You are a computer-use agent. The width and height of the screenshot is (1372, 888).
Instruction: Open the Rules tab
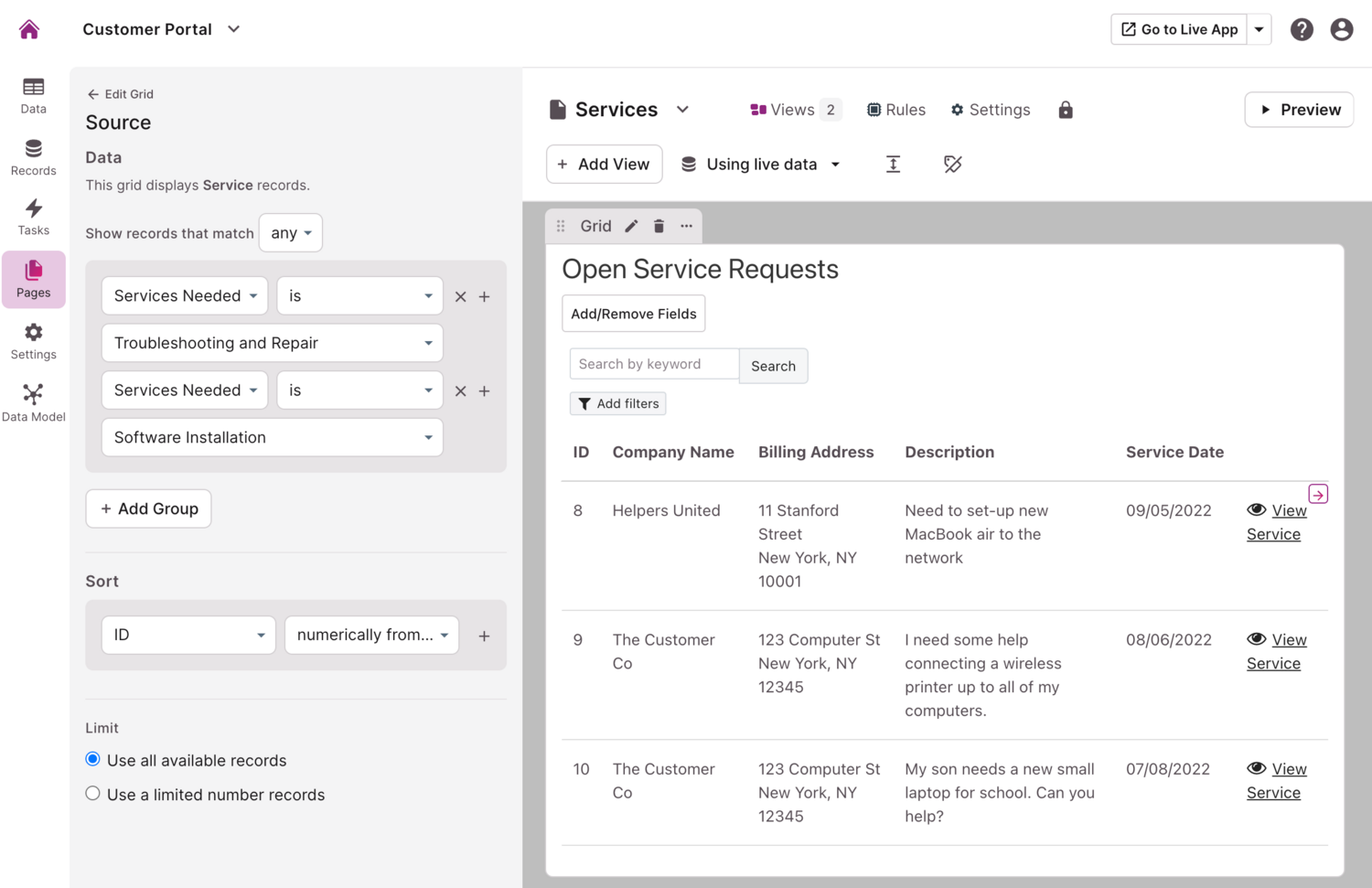(895, 110)
